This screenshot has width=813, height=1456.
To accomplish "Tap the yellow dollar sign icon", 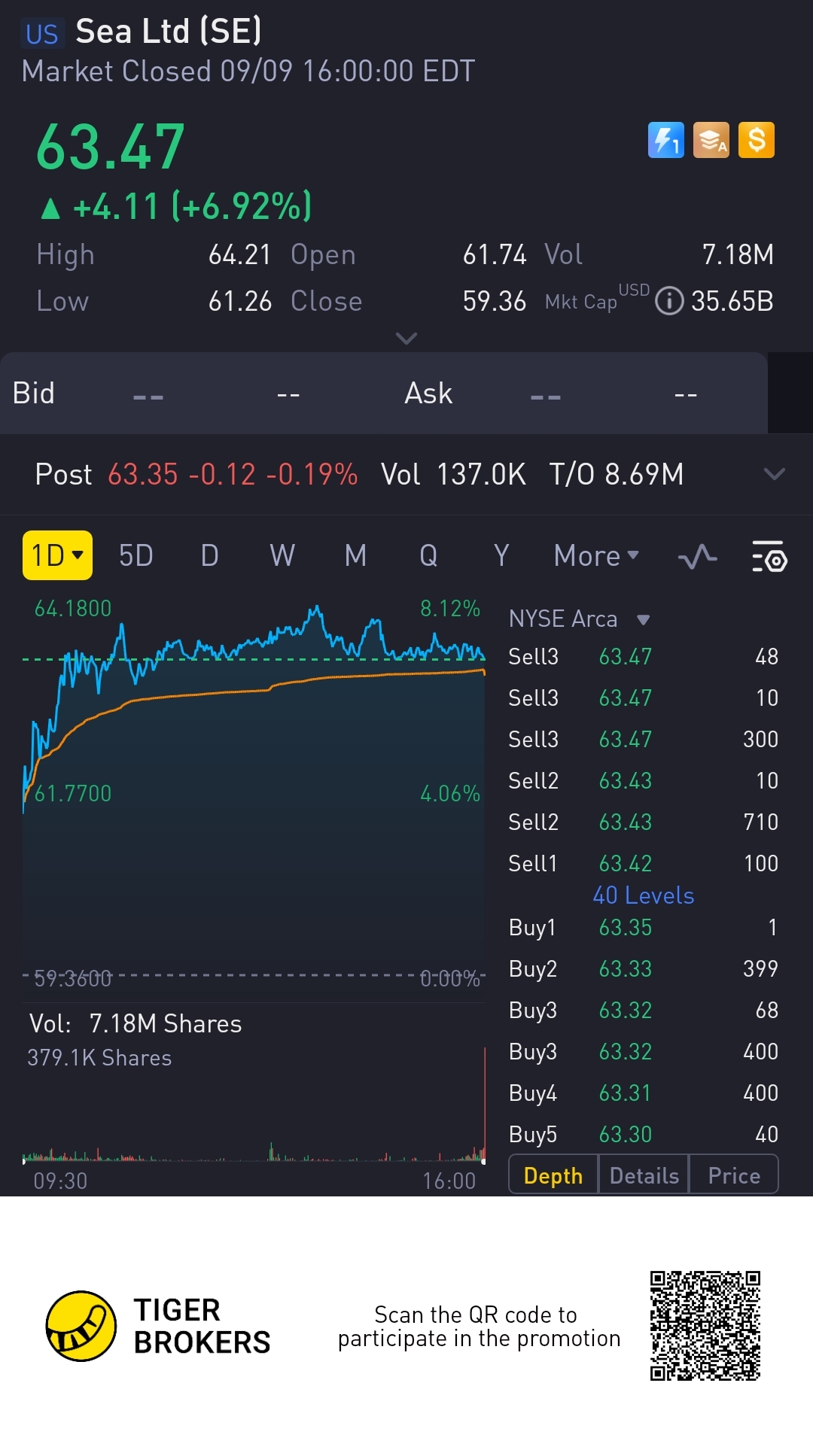I will [757, 140].
